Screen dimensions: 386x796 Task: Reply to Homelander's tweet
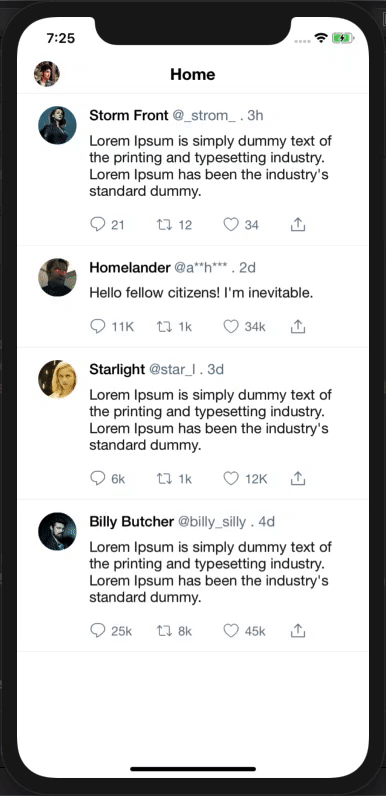click(x=97, y=326)
